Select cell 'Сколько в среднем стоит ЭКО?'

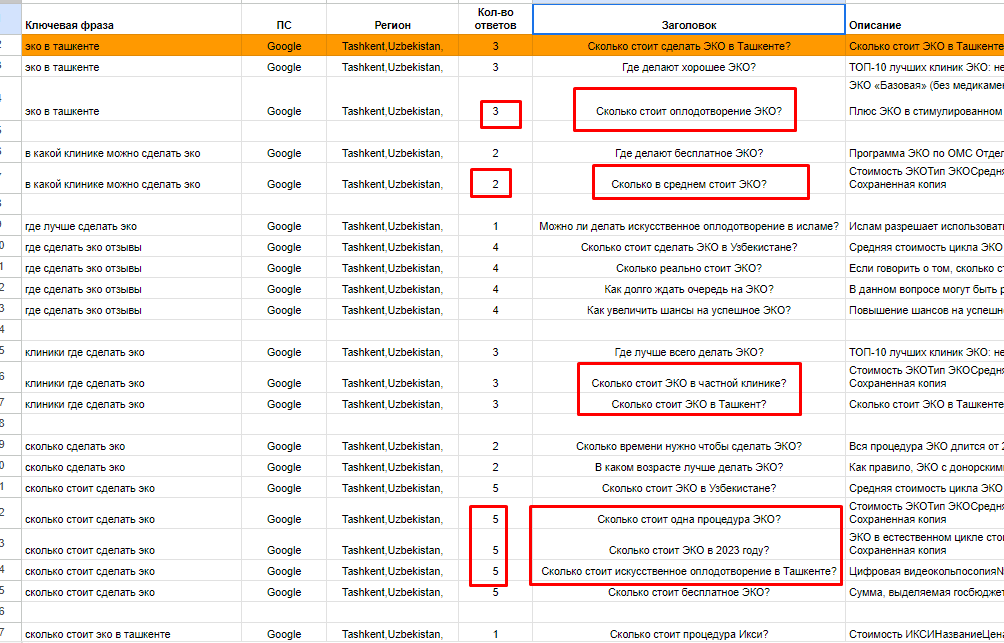coord(689,178)
